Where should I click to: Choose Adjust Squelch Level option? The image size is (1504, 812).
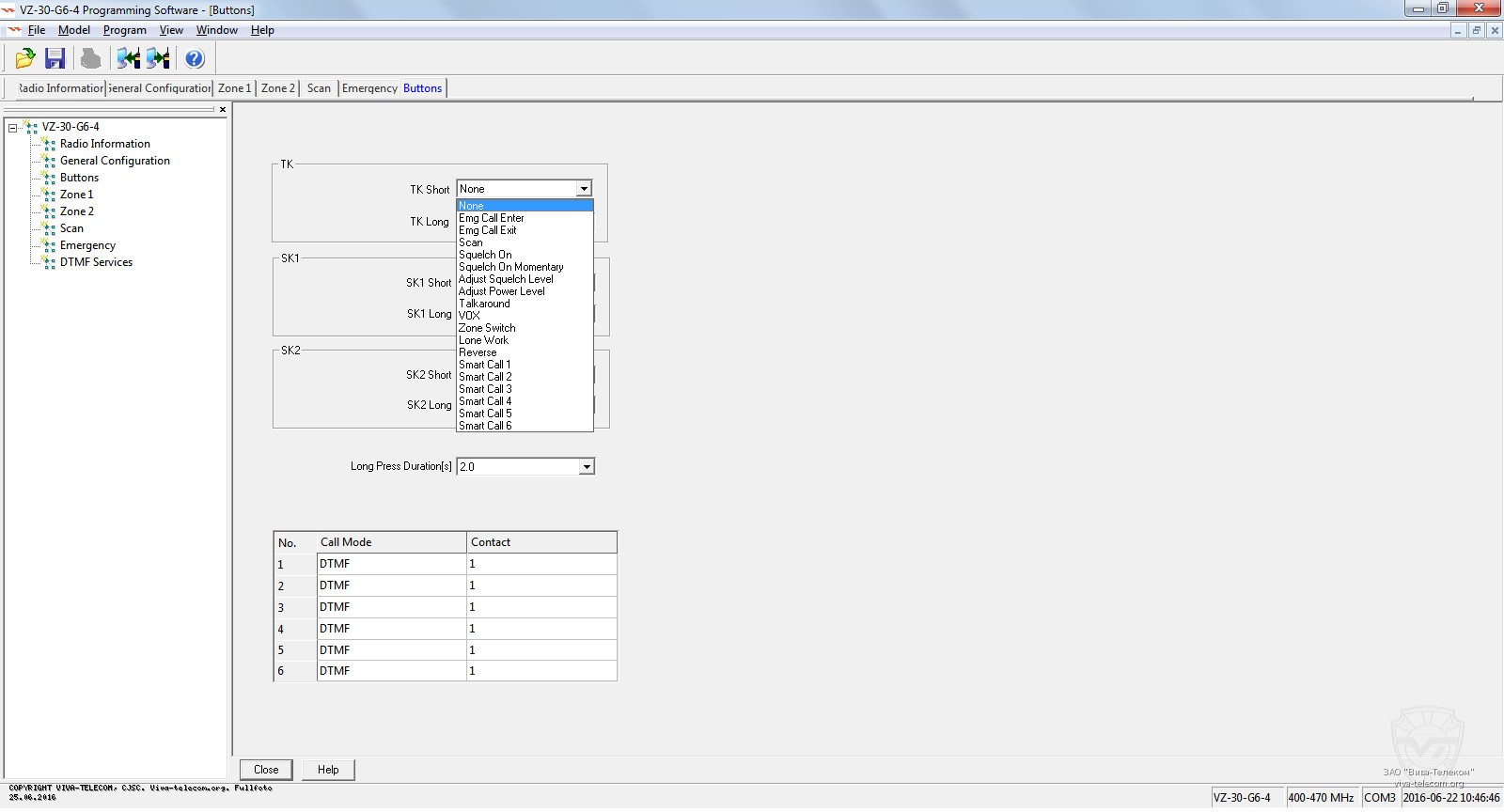tap(525, 279)
